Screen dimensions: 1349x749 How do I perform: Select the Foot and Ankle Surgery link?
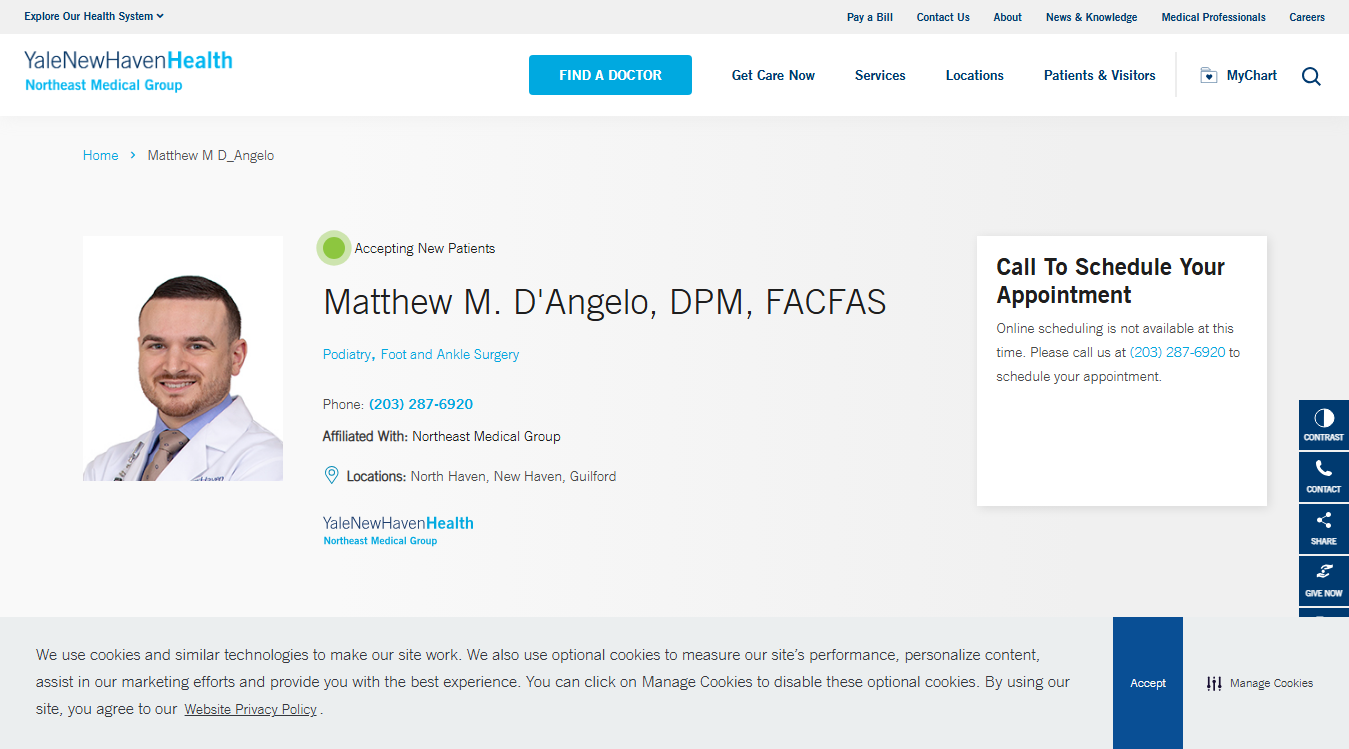pyautogui.click(x=450, y=354)
